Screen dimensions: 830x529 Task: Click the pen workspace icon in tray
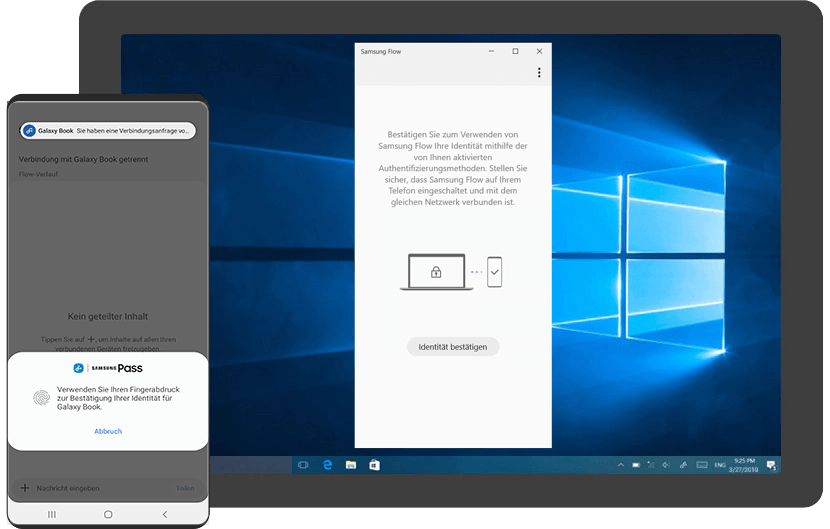click(x=683, y=465)
